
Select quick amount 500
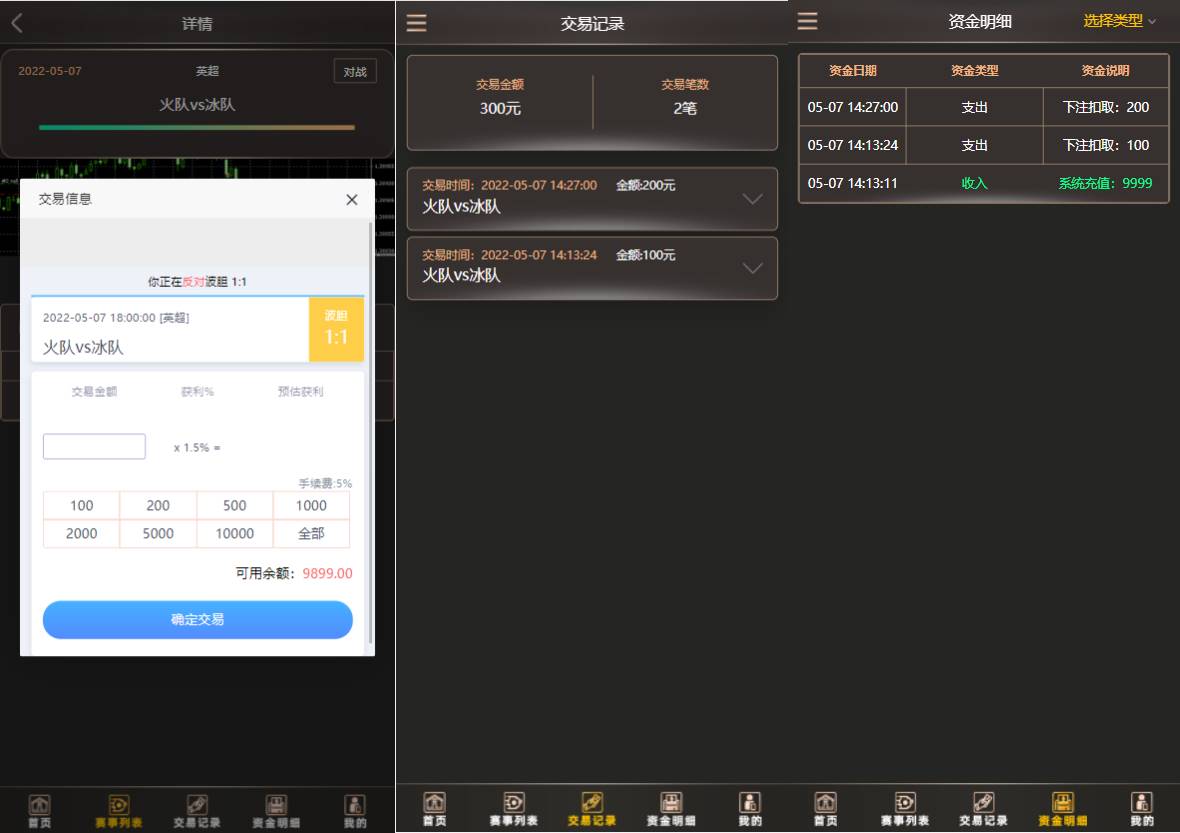[x=235, y=506]
